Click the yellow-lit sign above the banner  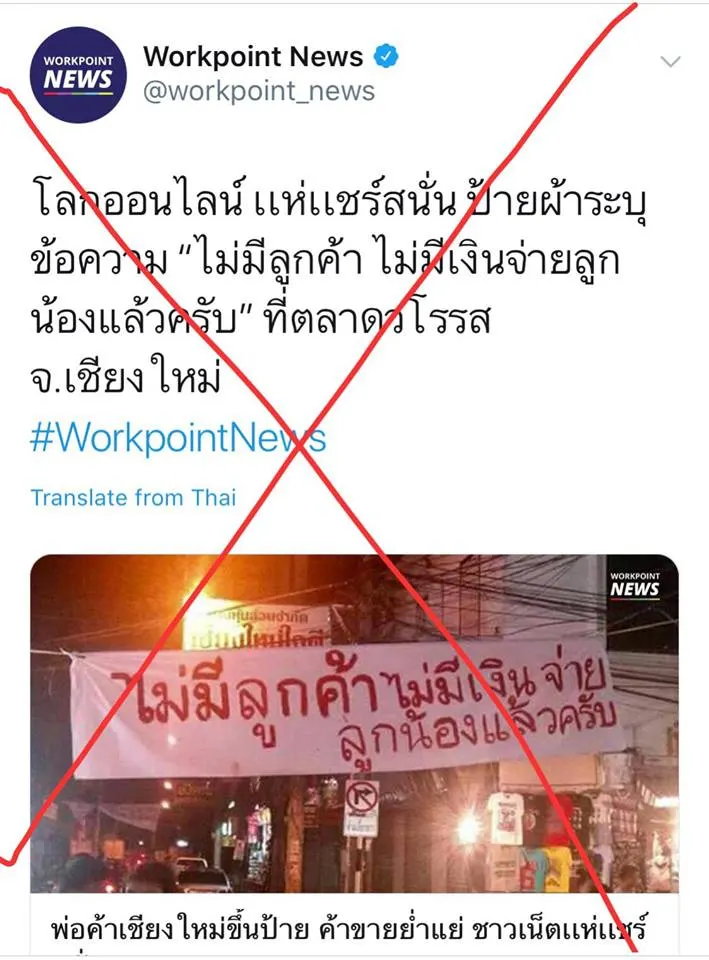tap(257, 626)
